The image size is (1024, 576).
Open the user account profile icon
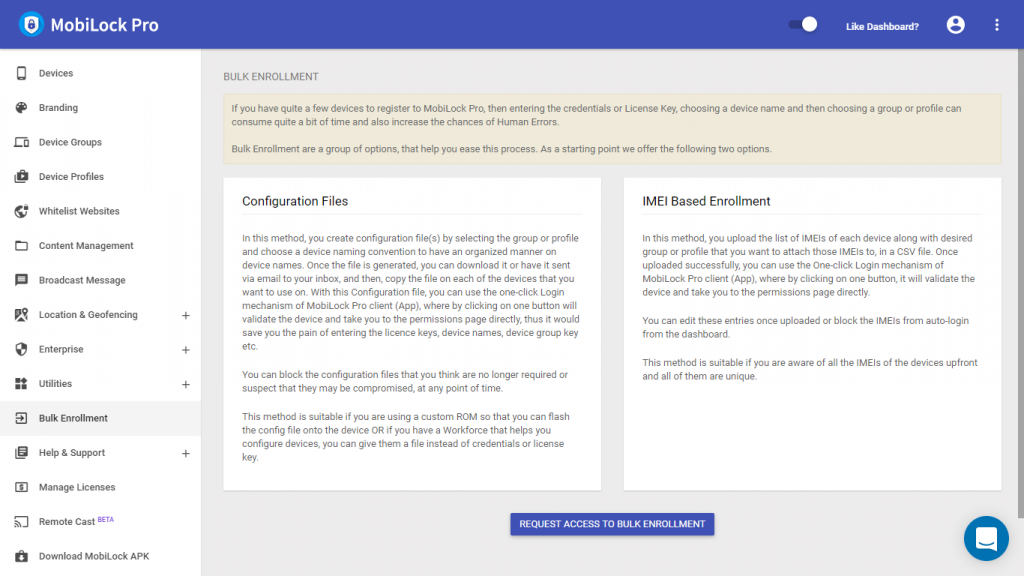coord(955,25)
